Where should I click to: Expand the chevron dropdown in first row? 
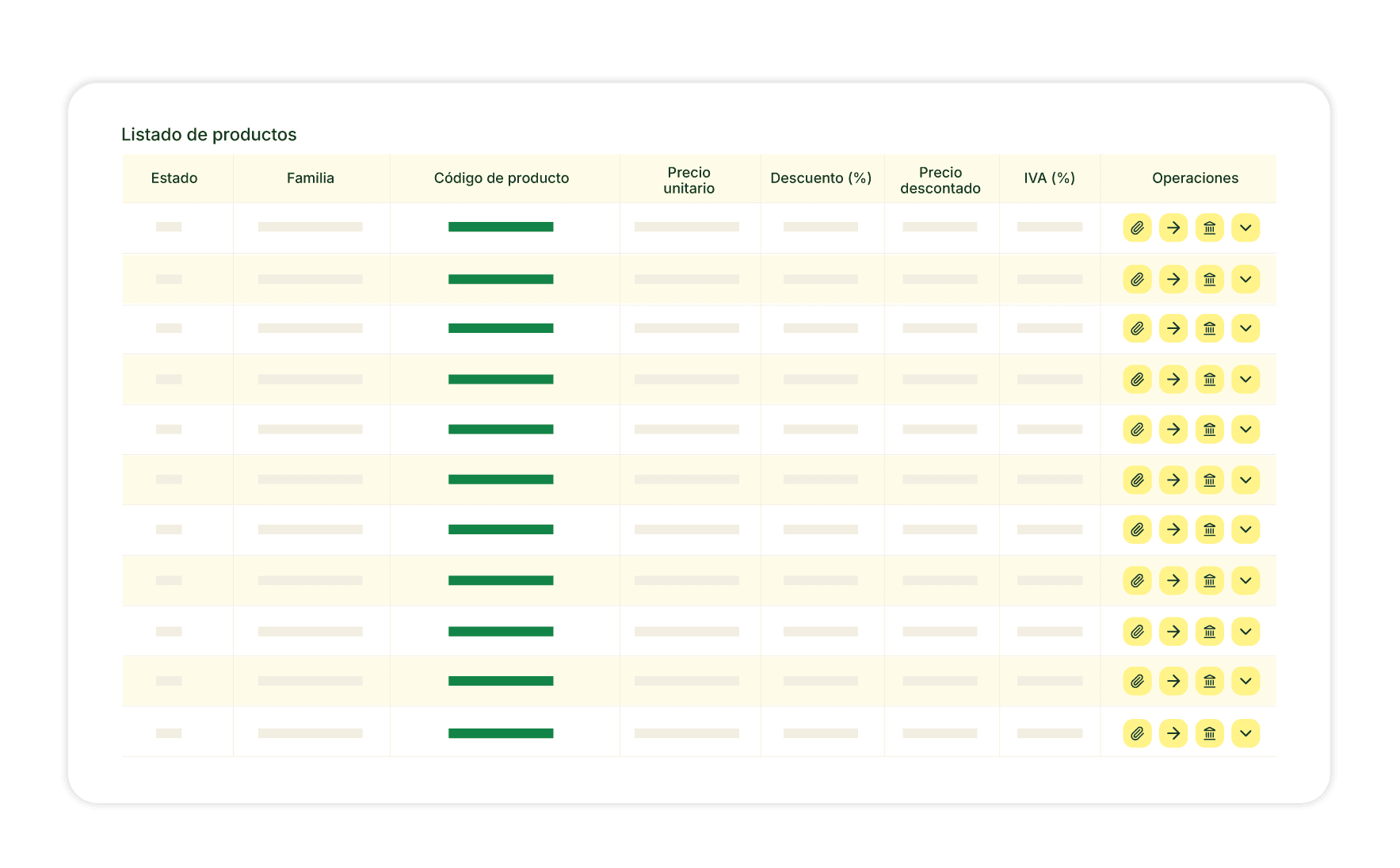pyautogui.click(x=1246, y=228)
